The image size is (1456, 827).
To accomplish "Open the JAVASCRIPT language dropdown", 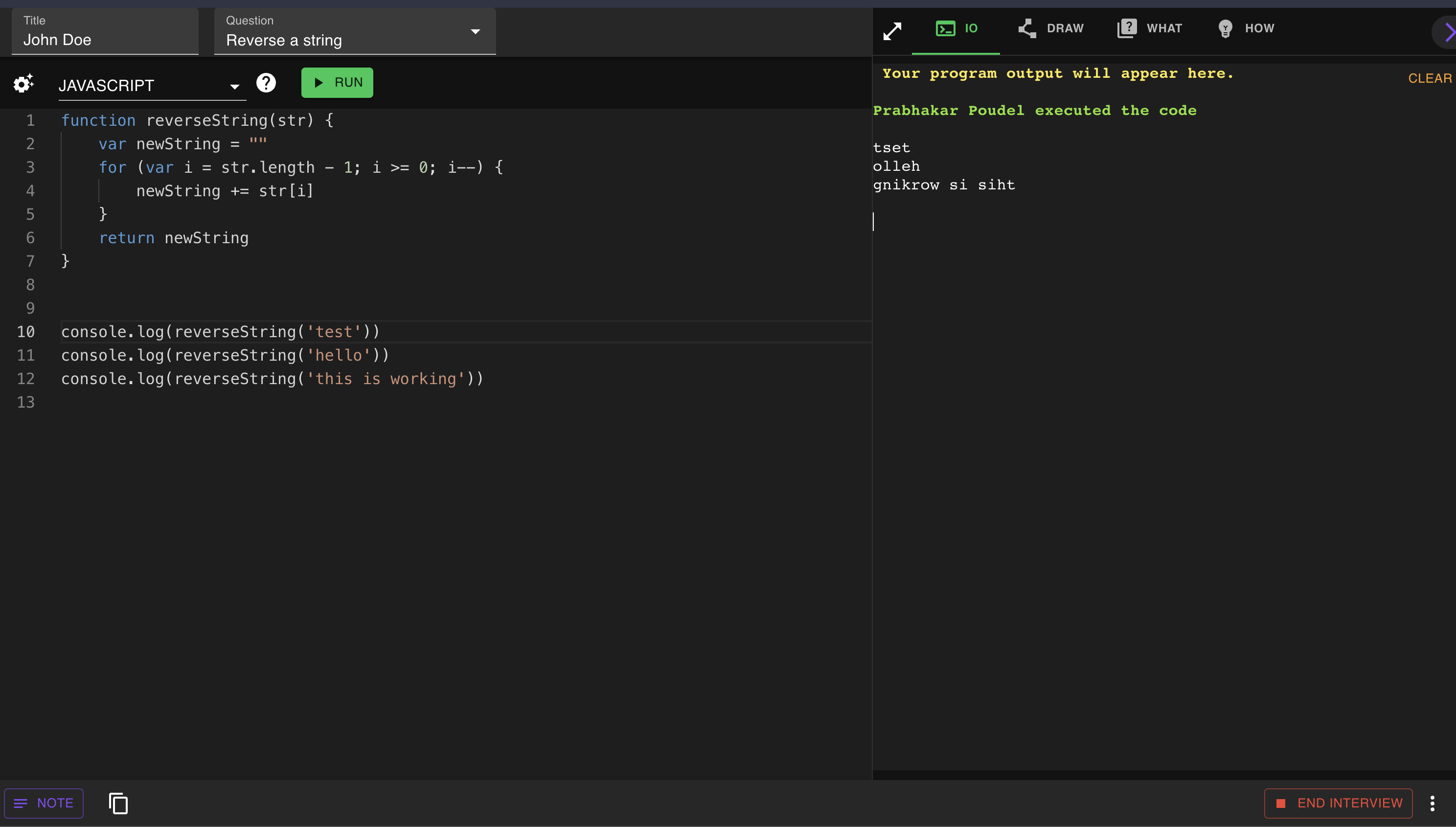I will click(x=152, y=86).
